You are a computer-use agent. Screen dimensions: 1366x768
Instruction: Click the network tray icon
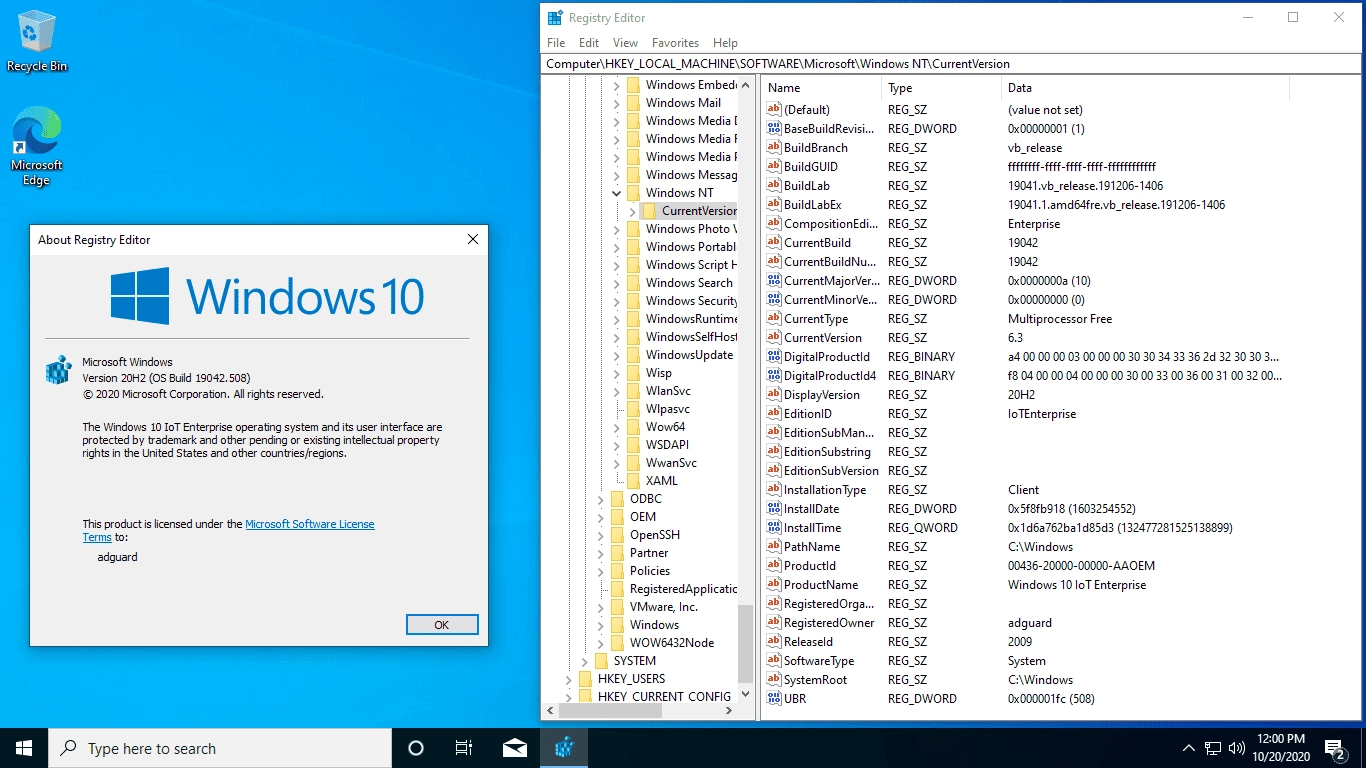tap(1212, 748)
